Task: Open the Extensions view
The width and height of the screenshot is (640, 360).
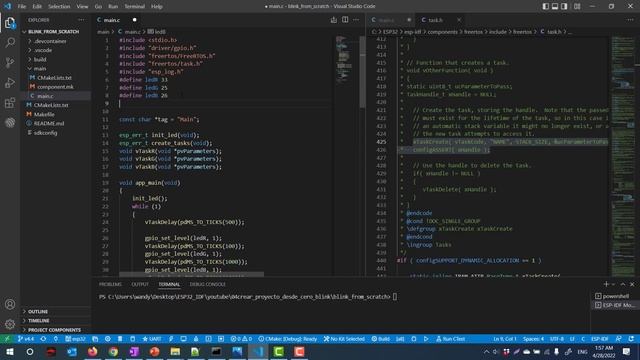Action: tap(10, 102)
